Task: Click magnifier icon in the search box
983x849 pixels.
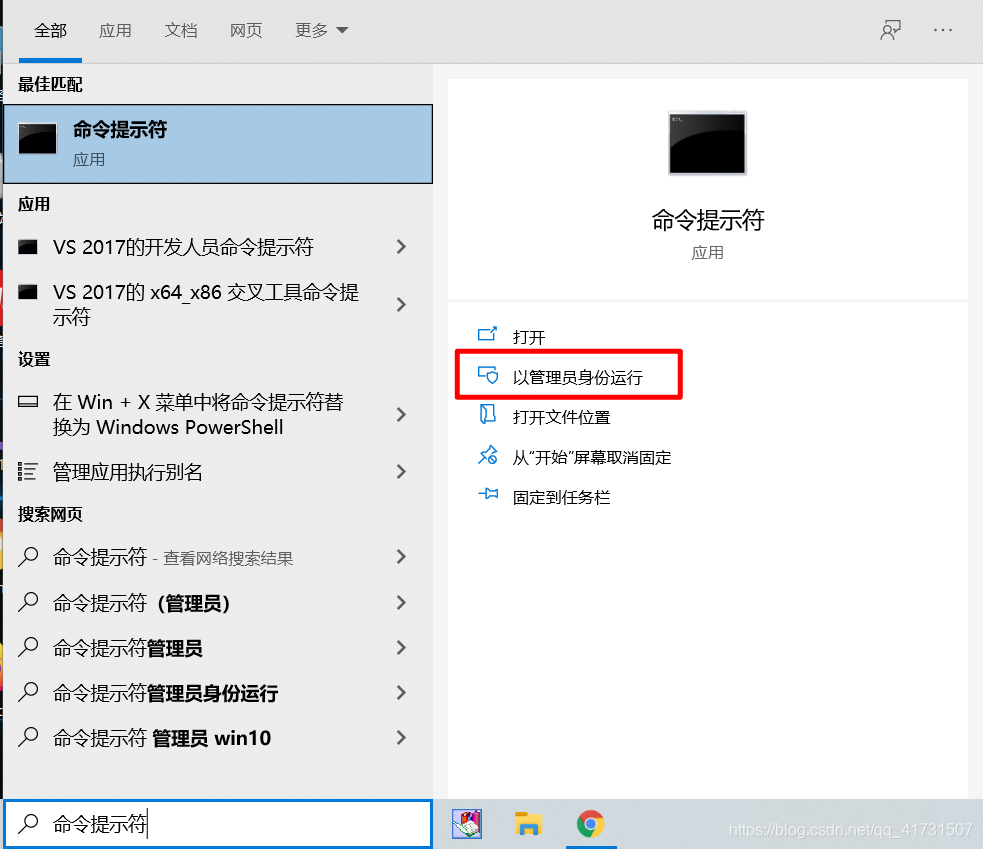Action: click(28, 823)
